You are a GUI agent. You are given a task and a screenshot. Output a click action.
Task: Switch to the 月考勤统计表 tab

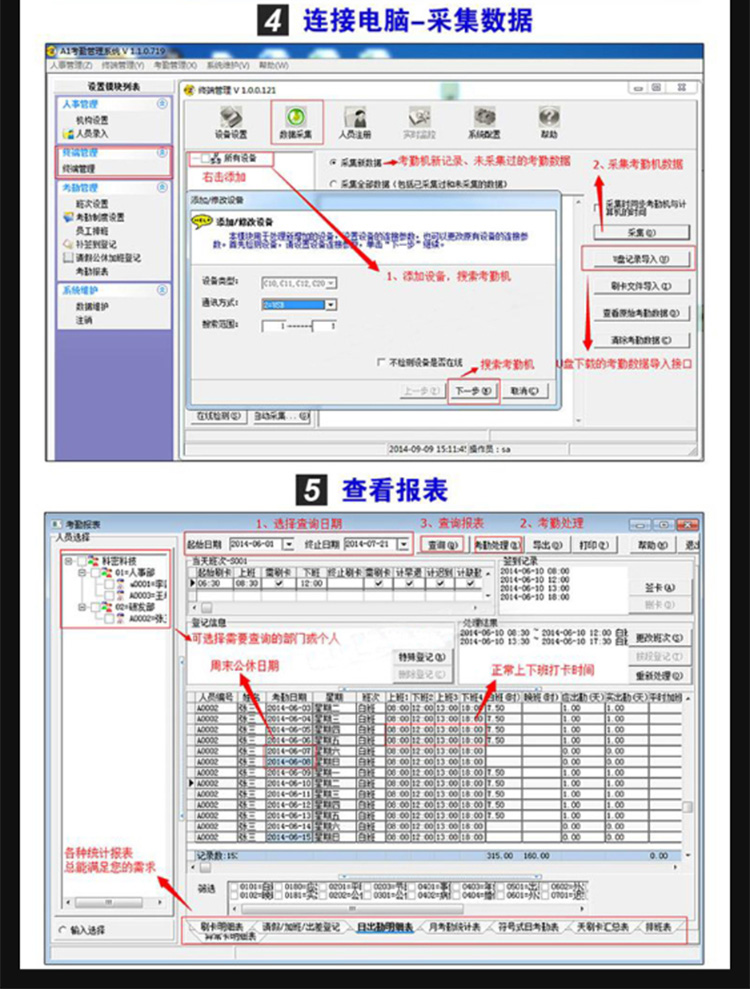[455, 927]
